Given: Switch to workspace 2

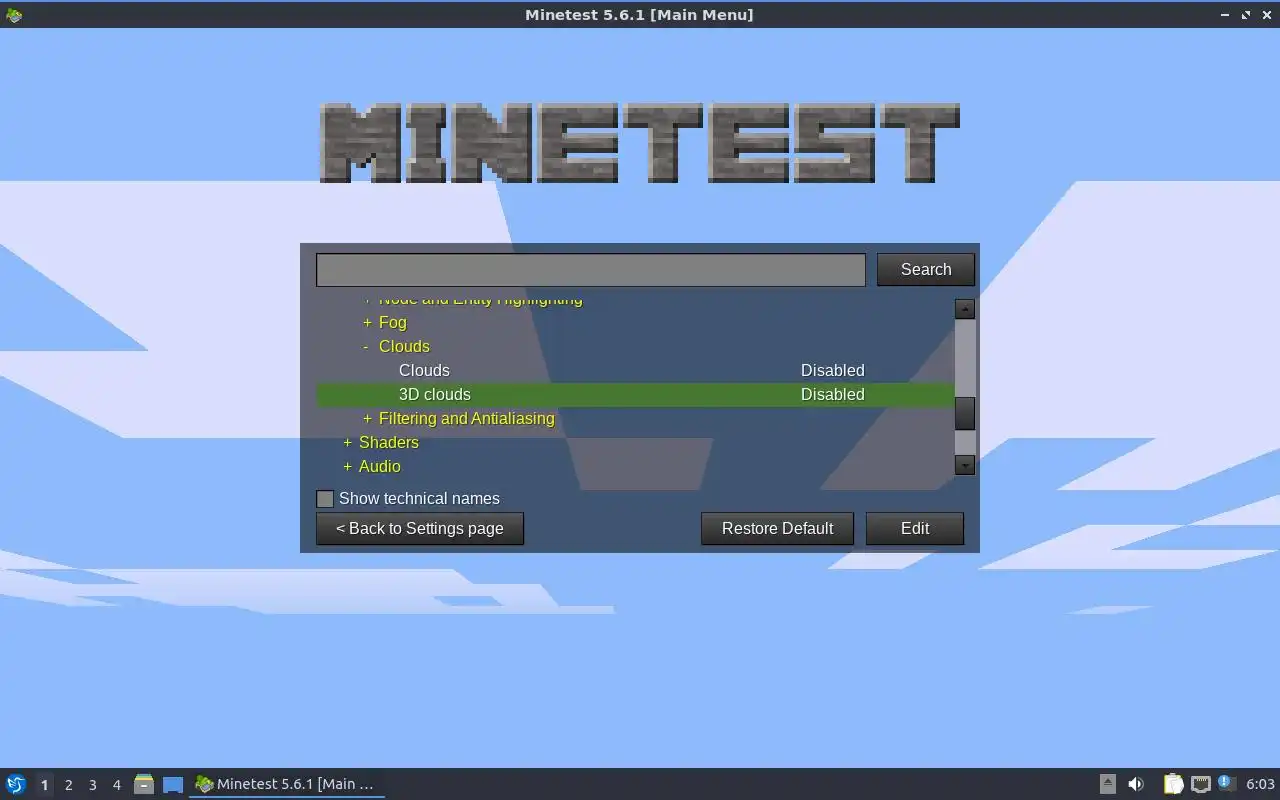Looking at the screenshot, I should [68, 785].
